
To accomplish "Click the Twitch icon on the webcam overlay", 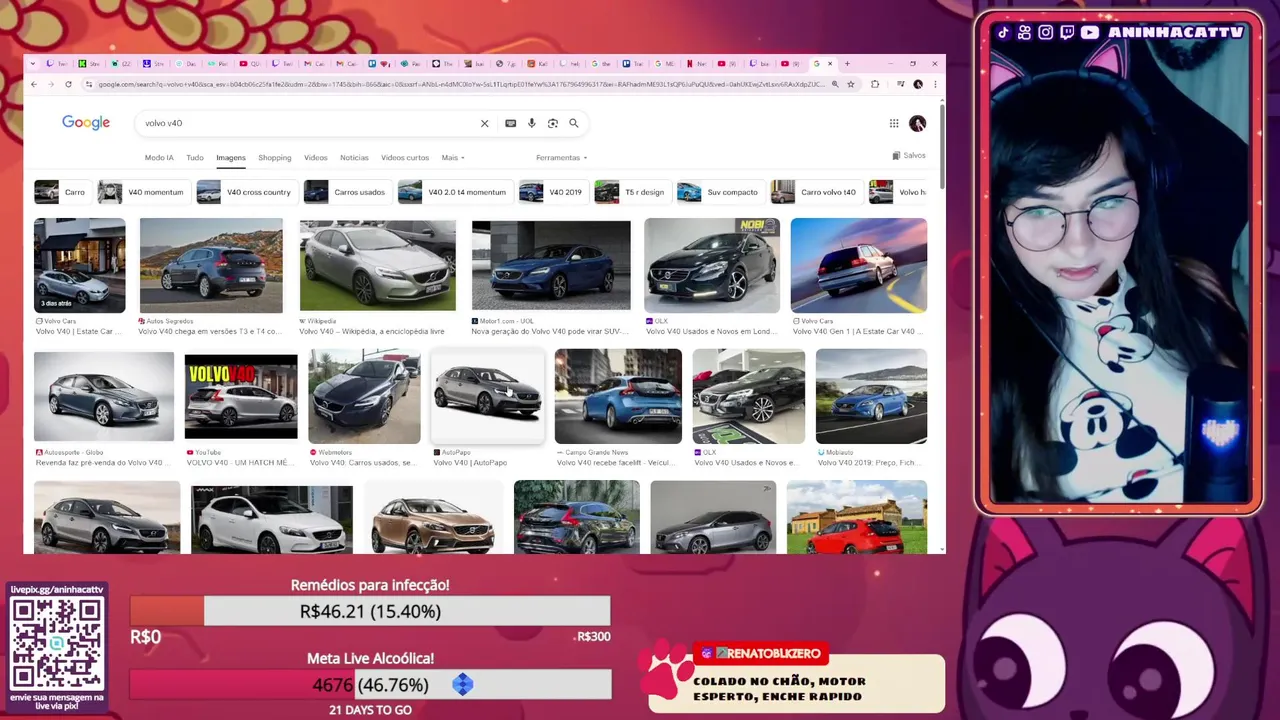I will click(x=1067, y=32).
